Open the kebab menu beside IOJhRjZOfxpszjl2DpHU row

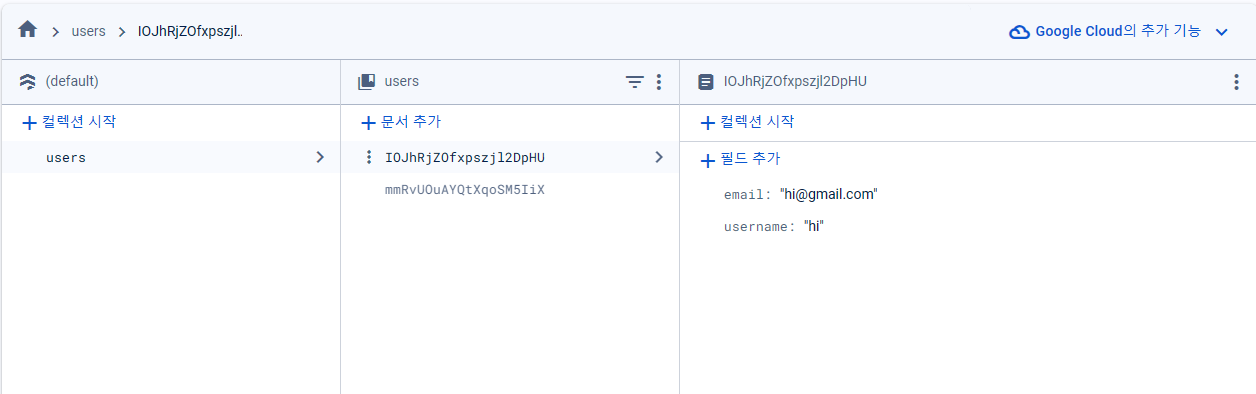click(368, 157)
